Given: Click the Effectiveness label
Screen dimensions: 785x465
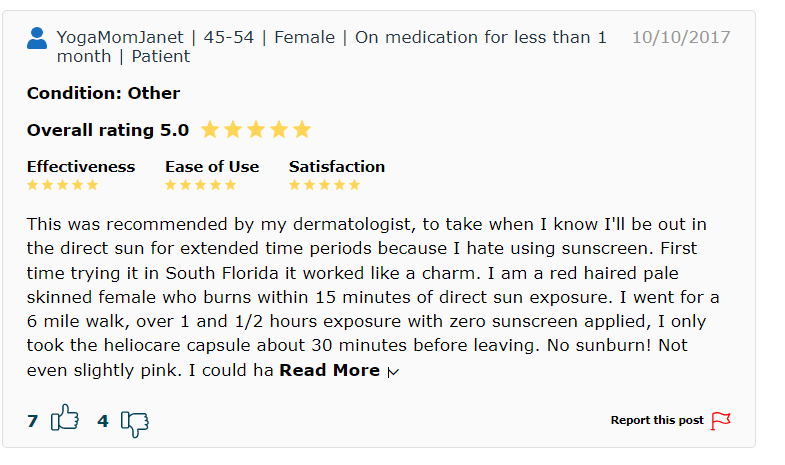Looking at the screenshot, I should 81,167.
